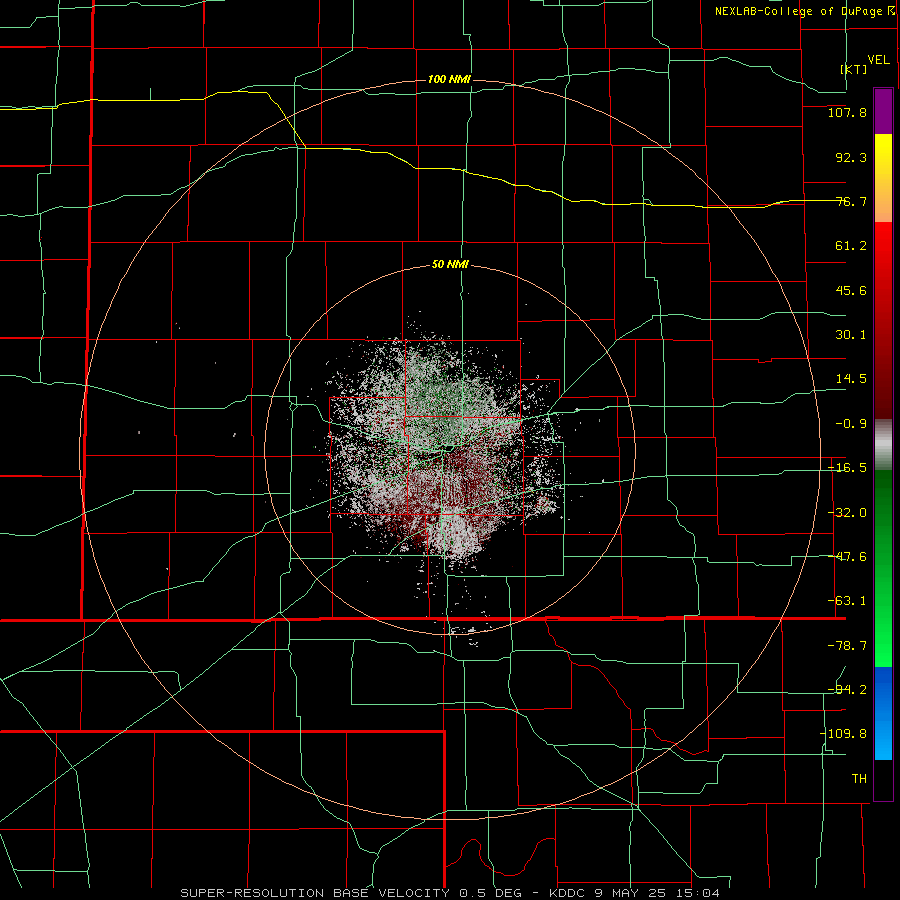Click the blue segment of the color bar
Screen dimensions: 900x900
click(x=883, y=713)
